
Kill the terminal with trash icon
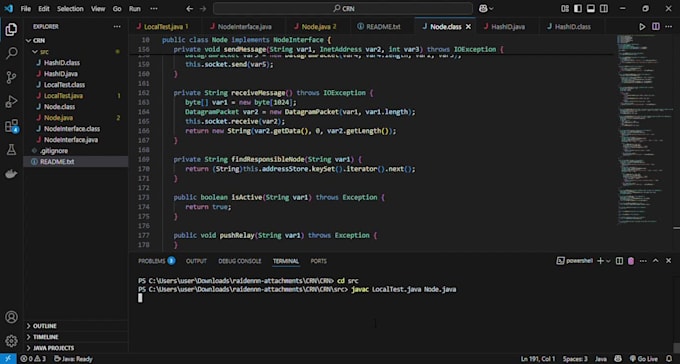point(631,261)
